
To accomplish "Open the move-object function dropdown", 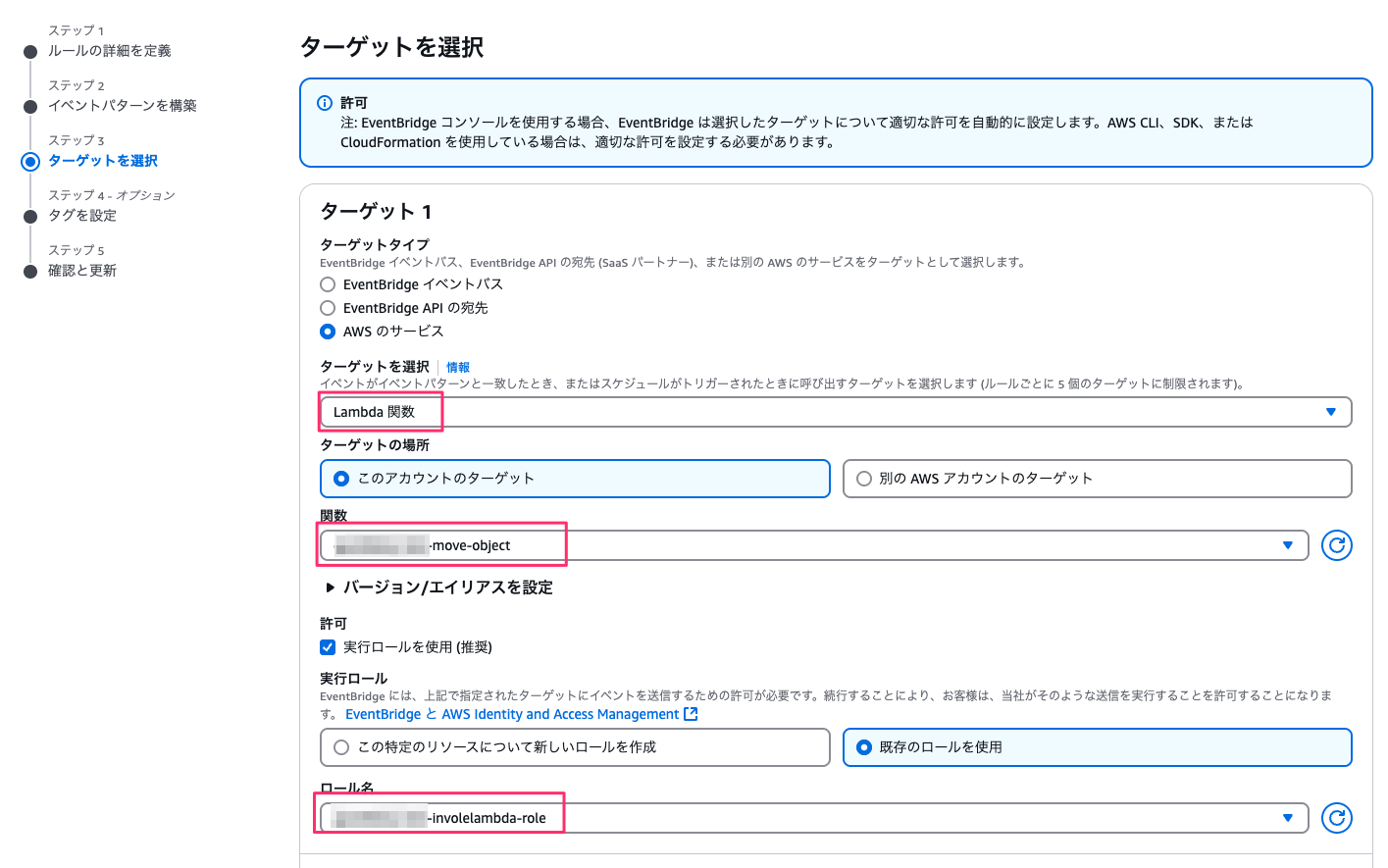I will tap(814, 545).
